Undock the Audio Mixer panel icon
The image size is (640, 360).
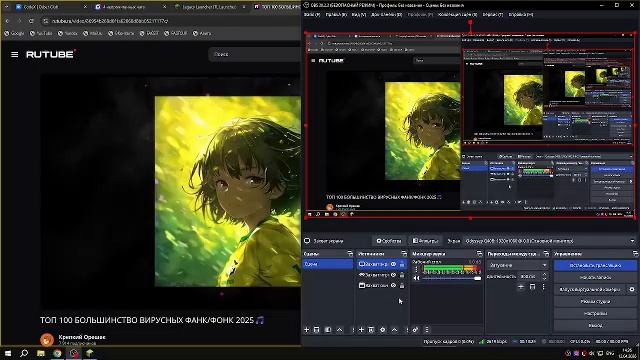(x=479, y=253)
